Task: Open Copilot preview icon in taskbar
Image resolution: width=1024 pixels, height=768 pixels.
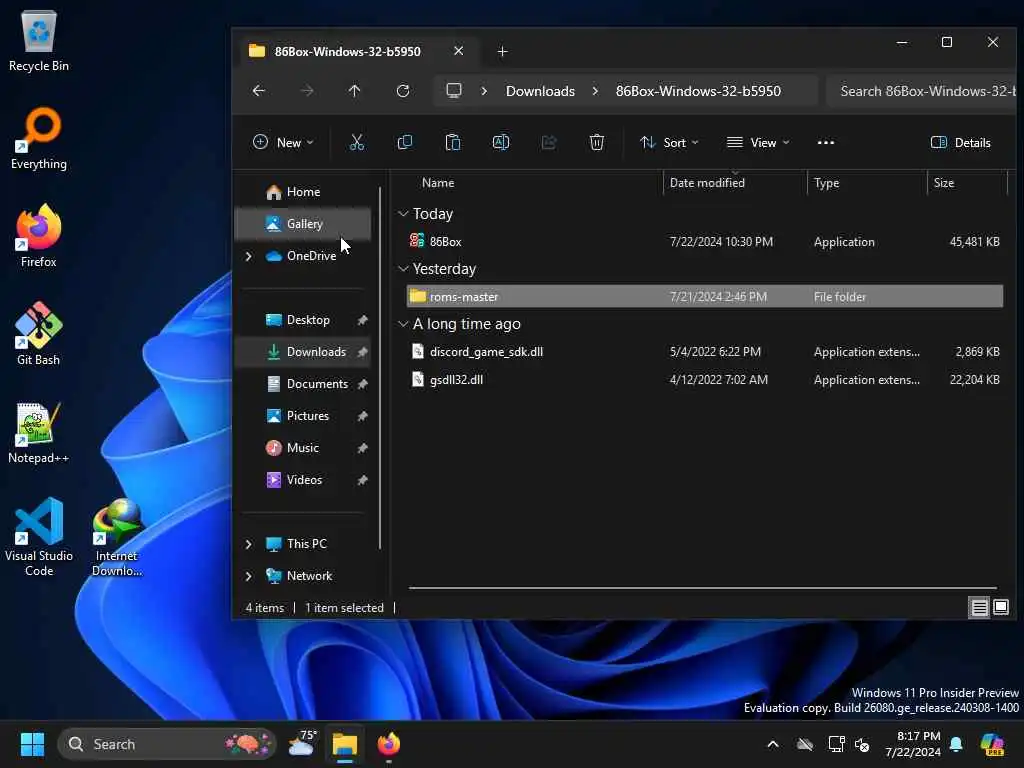Action: pos(993,744)
